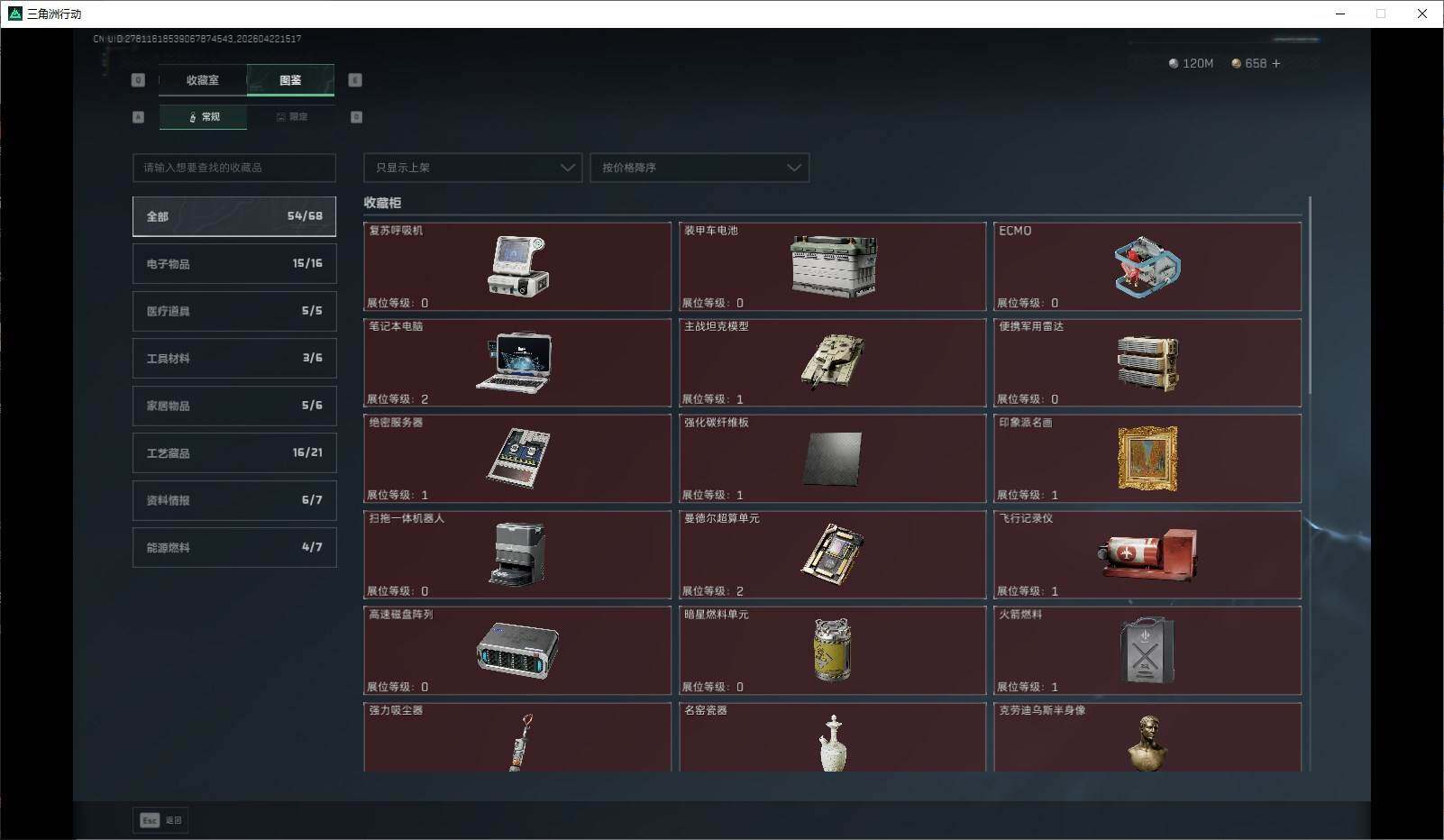Filter by 电子物品 category
This screenshot has width=1444, height=840.
pos(234,264)
